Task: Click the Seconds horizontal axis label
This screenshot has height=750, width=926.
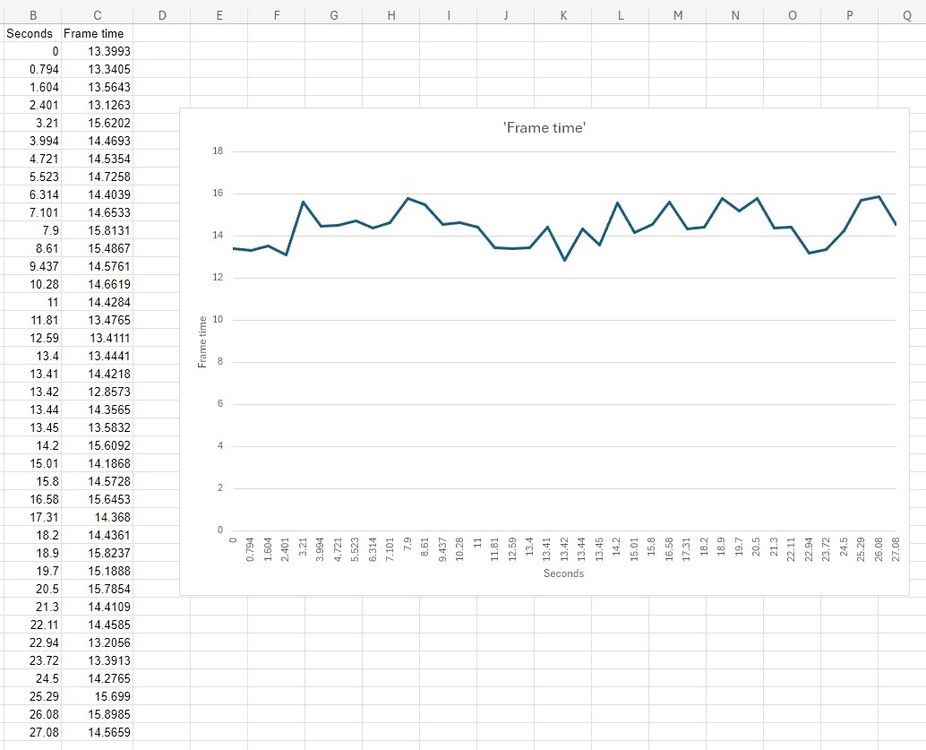Action: pos(563,573)
